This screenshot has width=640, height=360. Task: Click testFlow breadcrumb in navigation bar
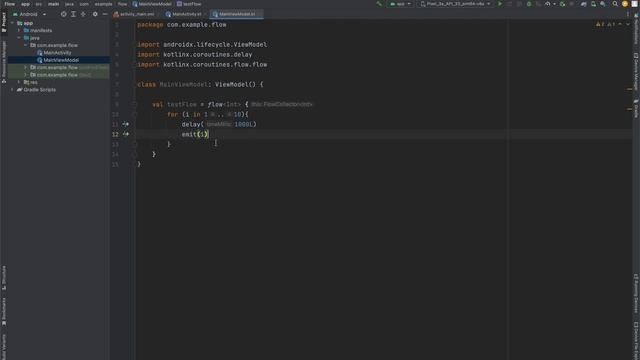[x=189, y=4]
